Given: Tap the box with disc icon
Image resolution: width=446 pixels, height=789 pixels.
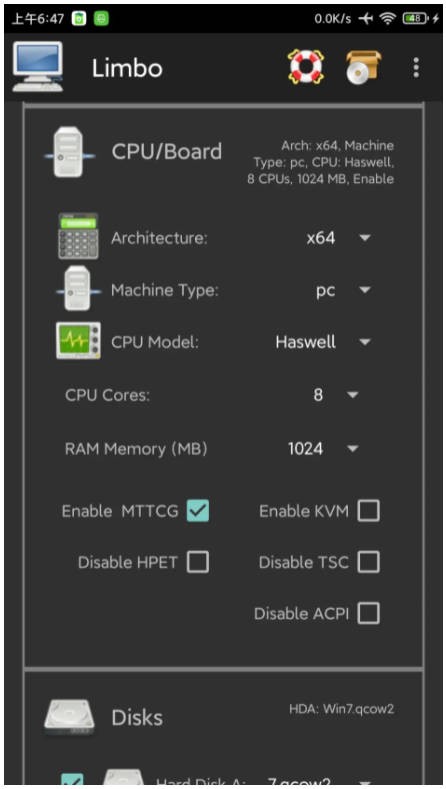Looking at the screenshot, I should (x=363, y=67).
